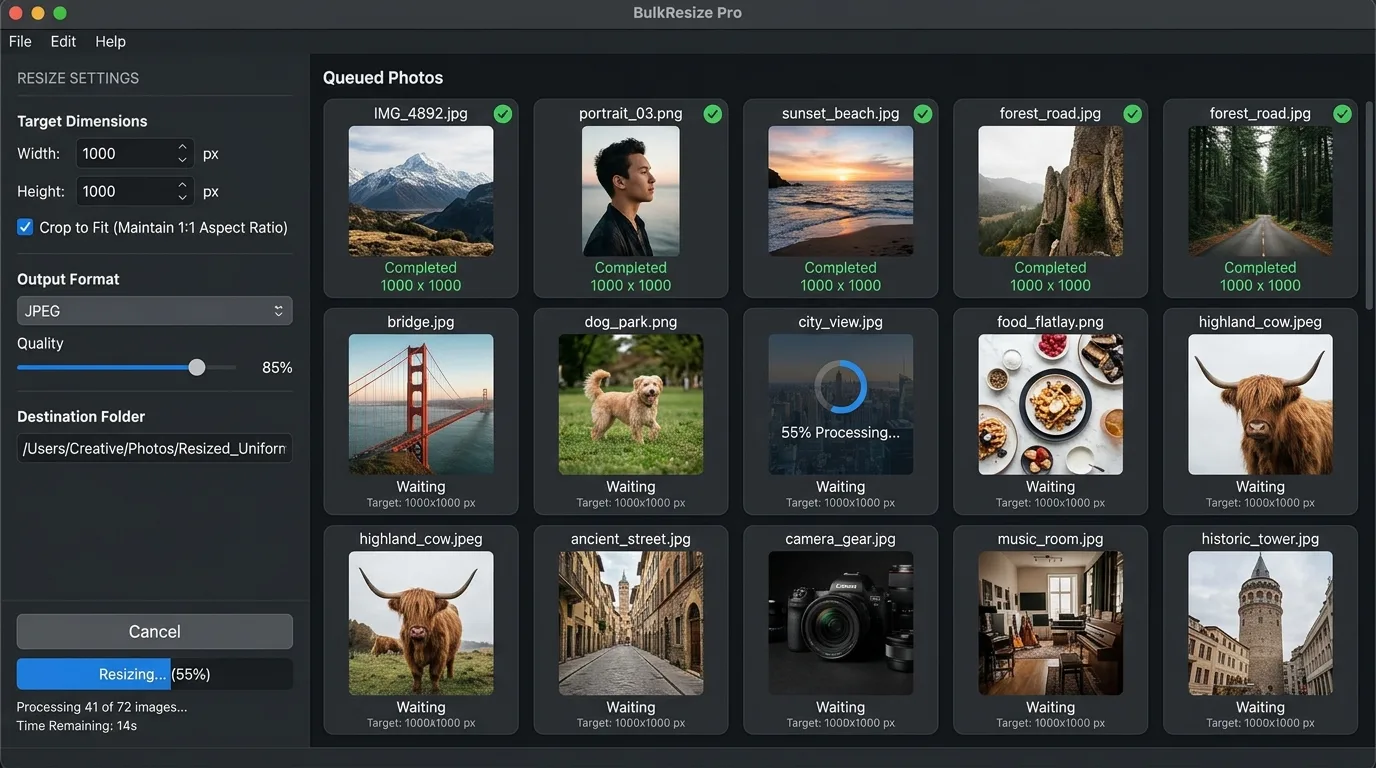Image resolution: width=1376 pixels, height=768 pixels.
Task: Cancel the resize operation
Action: click(x=154, y=632)
